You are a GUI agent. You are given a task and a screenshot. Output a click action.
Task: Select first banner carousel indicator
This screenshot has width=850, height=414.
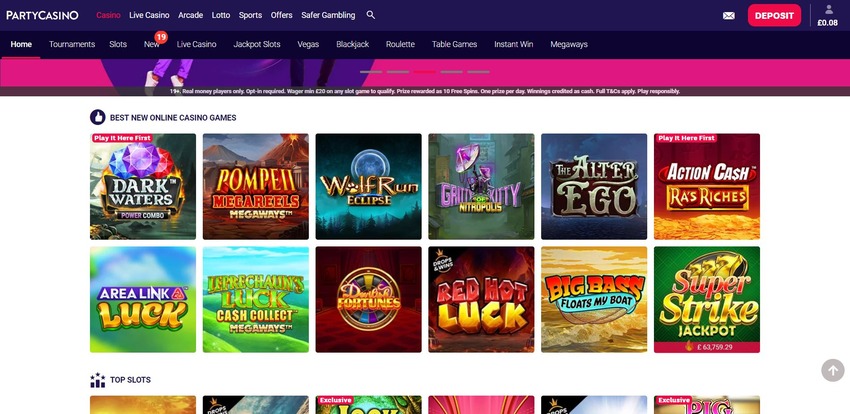point(371,72)
